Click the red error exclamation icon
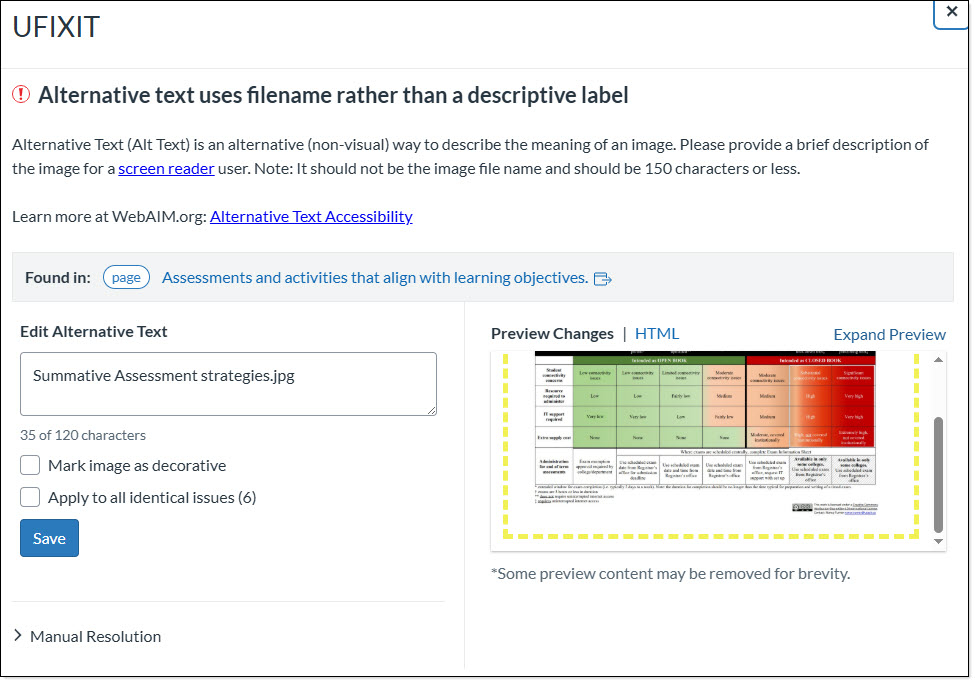The image size is (975, 683). point(21,95)
